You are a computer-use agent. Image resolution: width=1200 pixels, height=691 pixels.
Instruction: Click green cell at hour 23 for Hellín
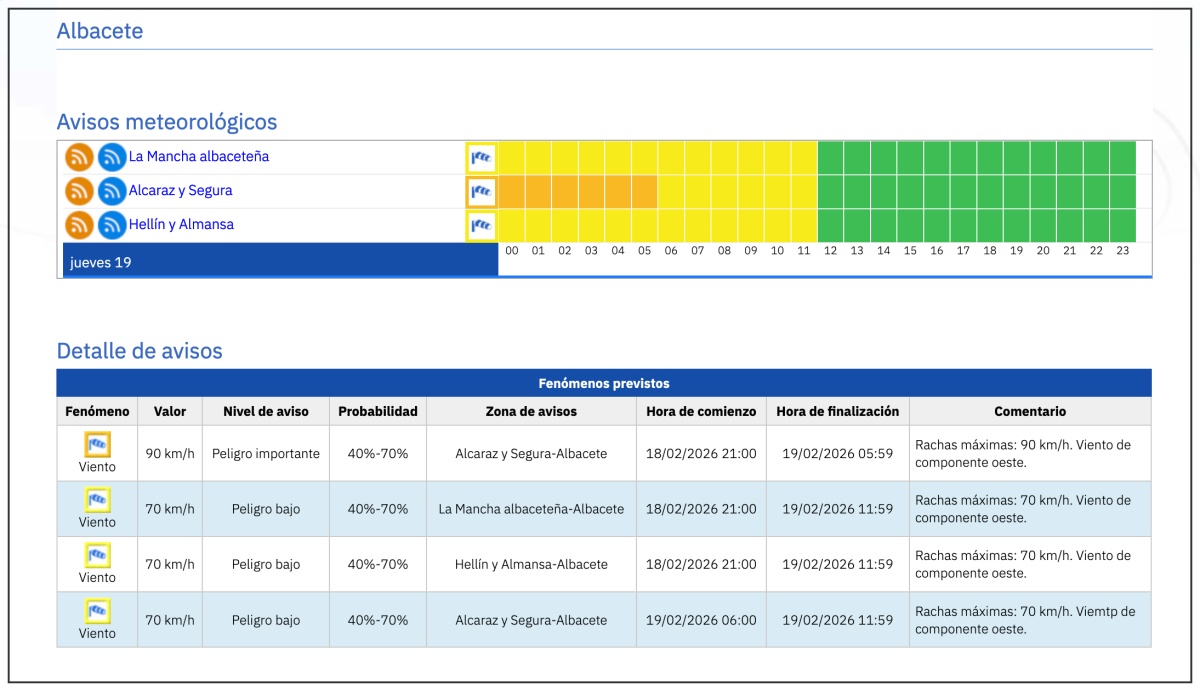point(1122,225)
